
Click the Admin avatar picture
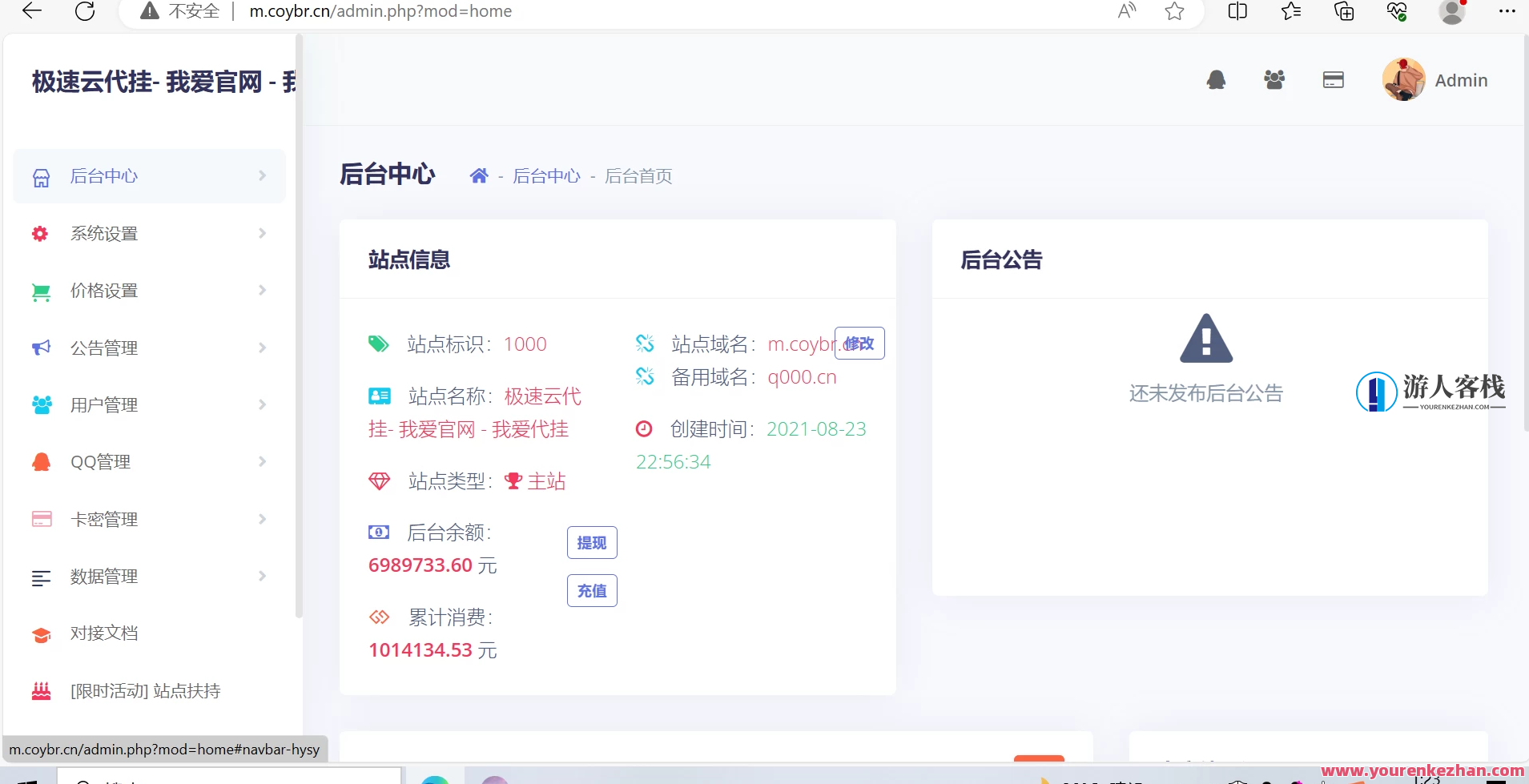pos(1402,79)
